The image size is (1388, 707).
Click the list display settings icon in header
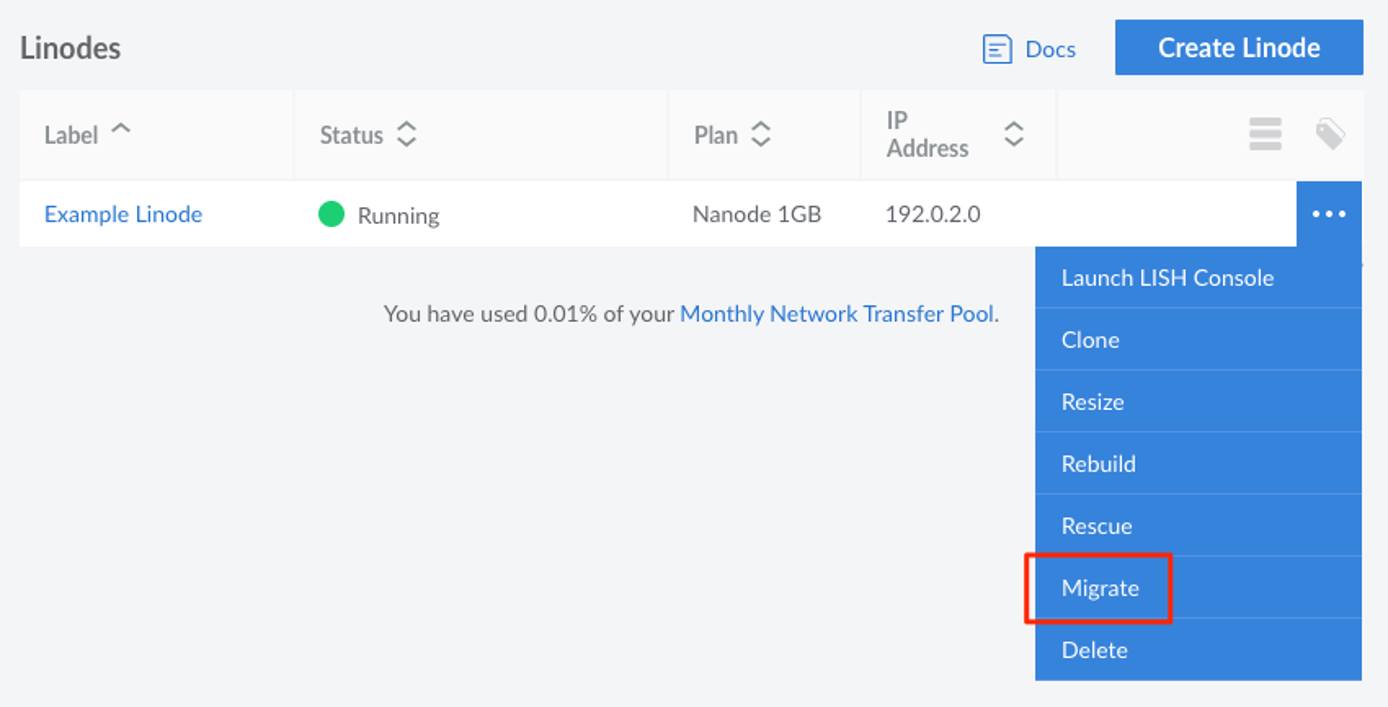point(1265,134)
